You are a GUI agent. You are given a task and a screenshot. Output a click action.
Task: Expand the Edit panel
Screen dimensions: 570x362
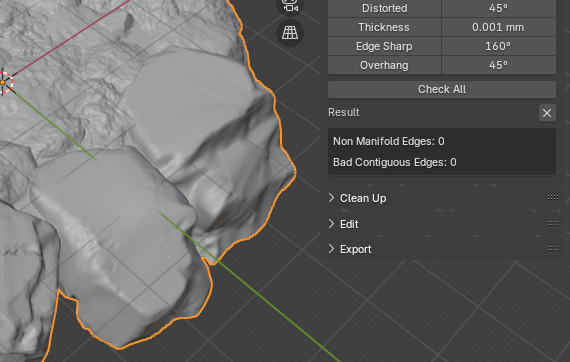point(349,224)
